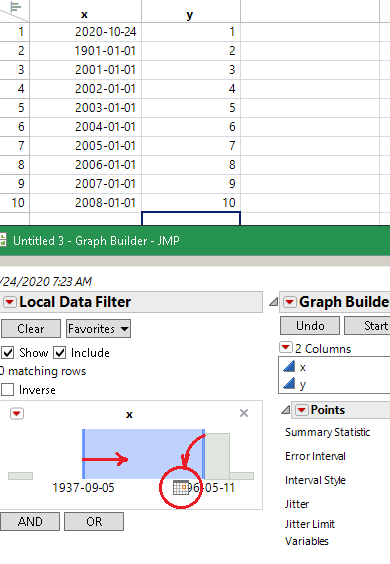Click cell 1901-01-01 in column x

tap(85, 51)
